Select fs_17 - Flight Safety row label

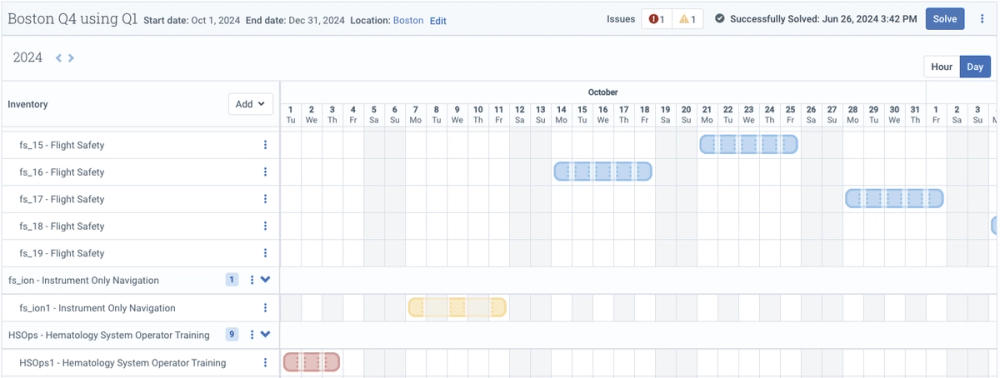[x=62, y=199]
